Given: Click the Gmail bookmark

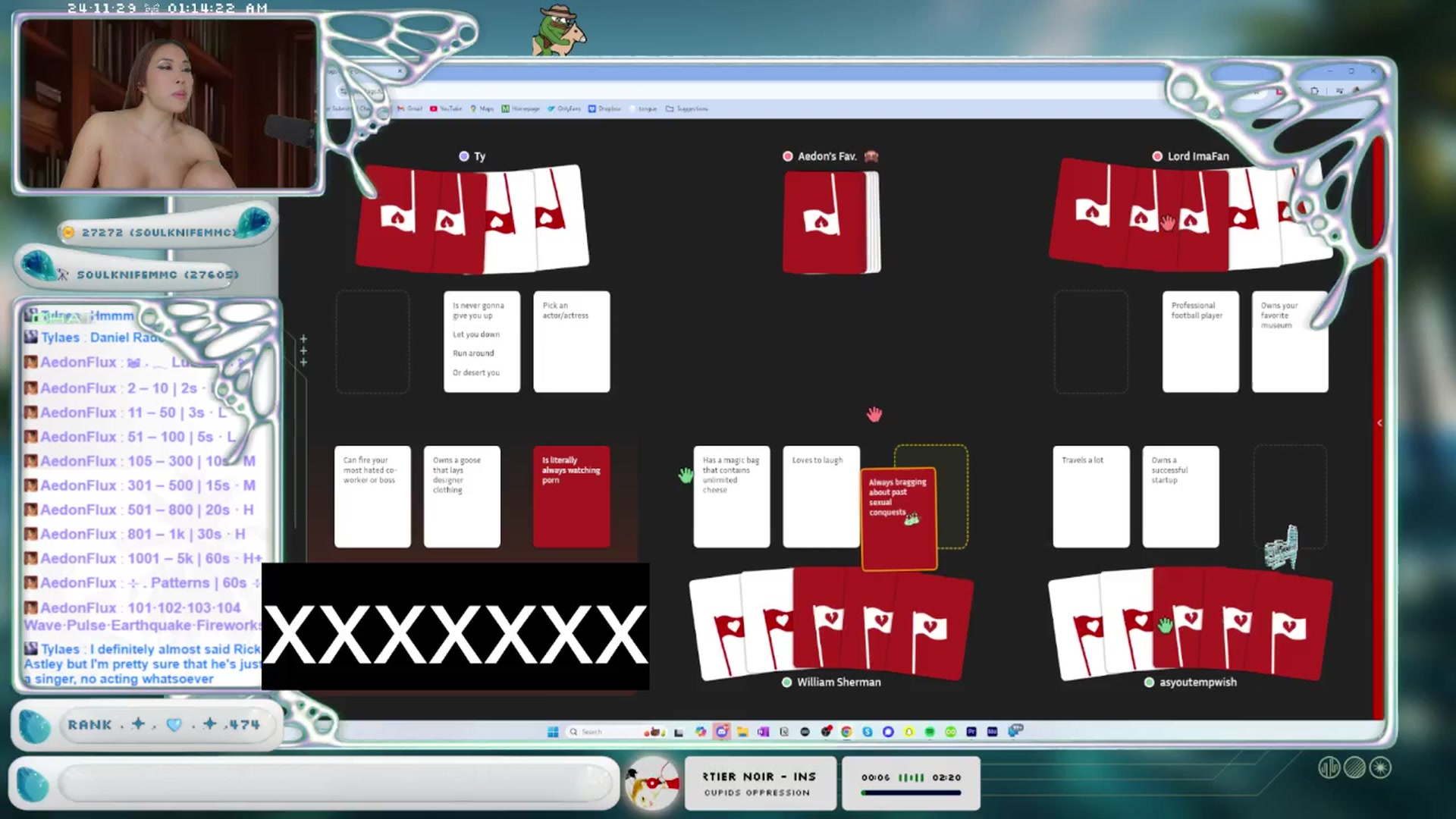Looking at the screenshot, I should tap(409, 108).
